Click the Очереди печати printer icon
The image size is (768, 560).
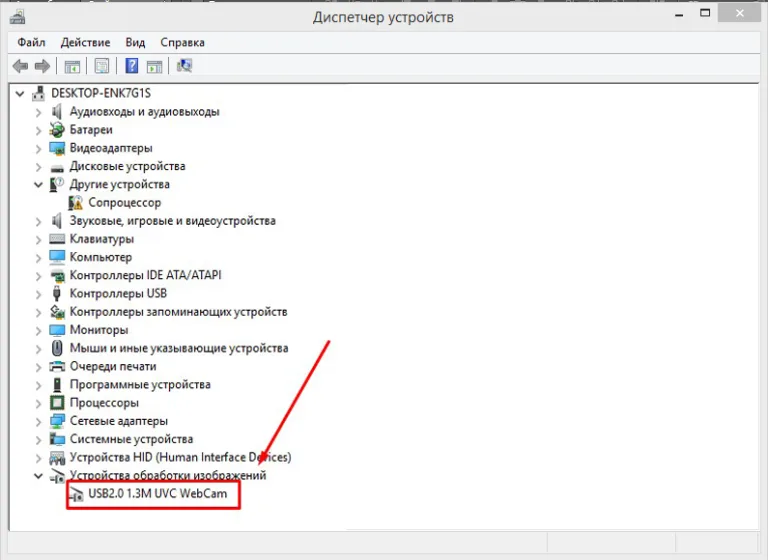tap(57, 366)
